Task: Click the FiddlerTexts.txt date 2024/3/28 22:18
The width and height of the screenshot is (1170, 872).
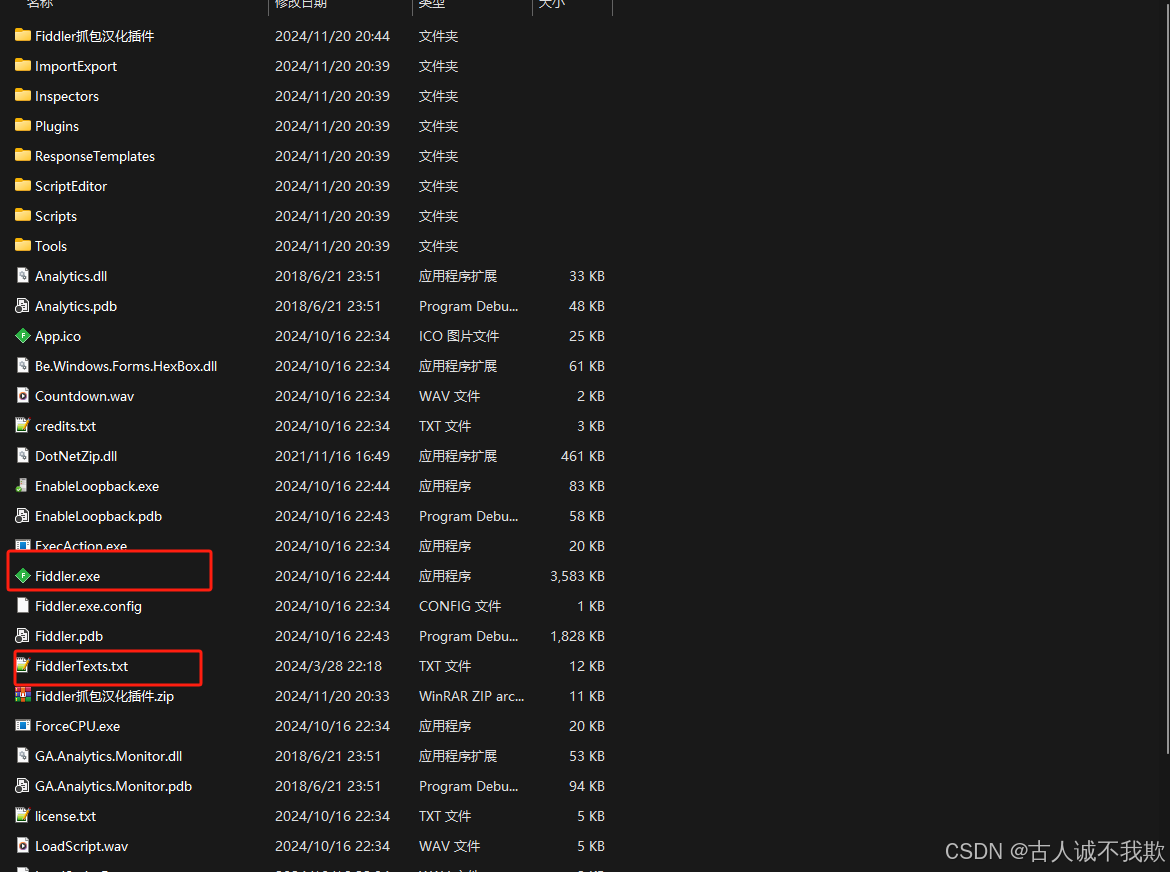Action: (328, 666)
